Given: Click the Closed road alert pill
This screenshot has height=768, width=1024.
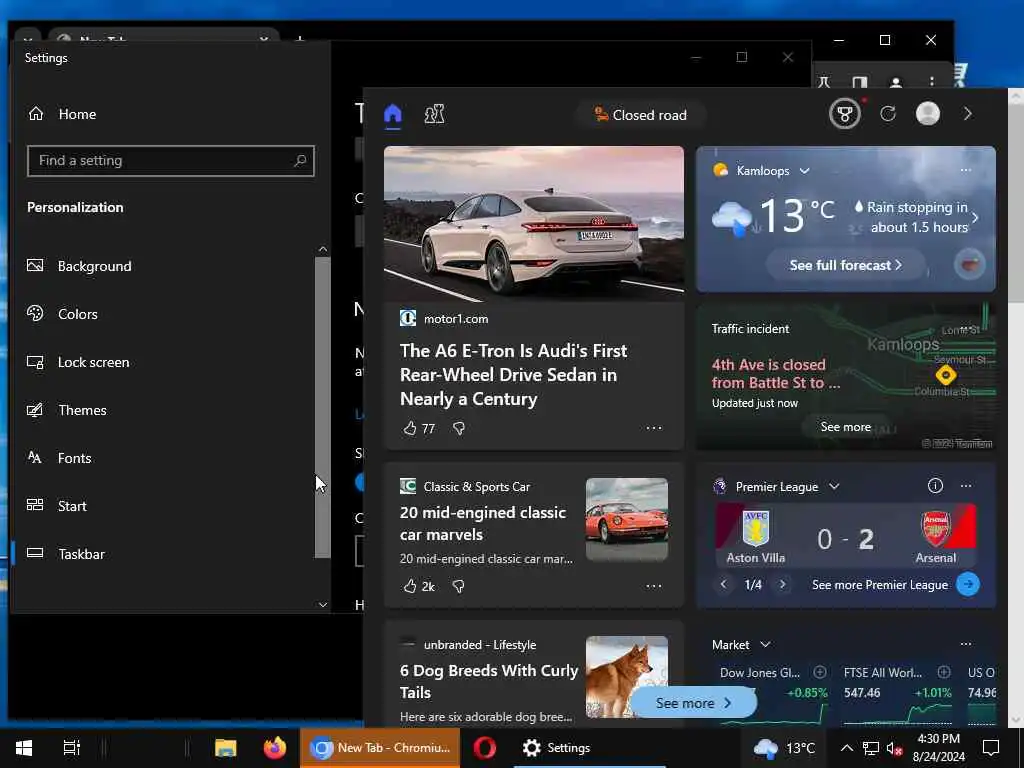Looking at the screenshot, I should point(641,115).
